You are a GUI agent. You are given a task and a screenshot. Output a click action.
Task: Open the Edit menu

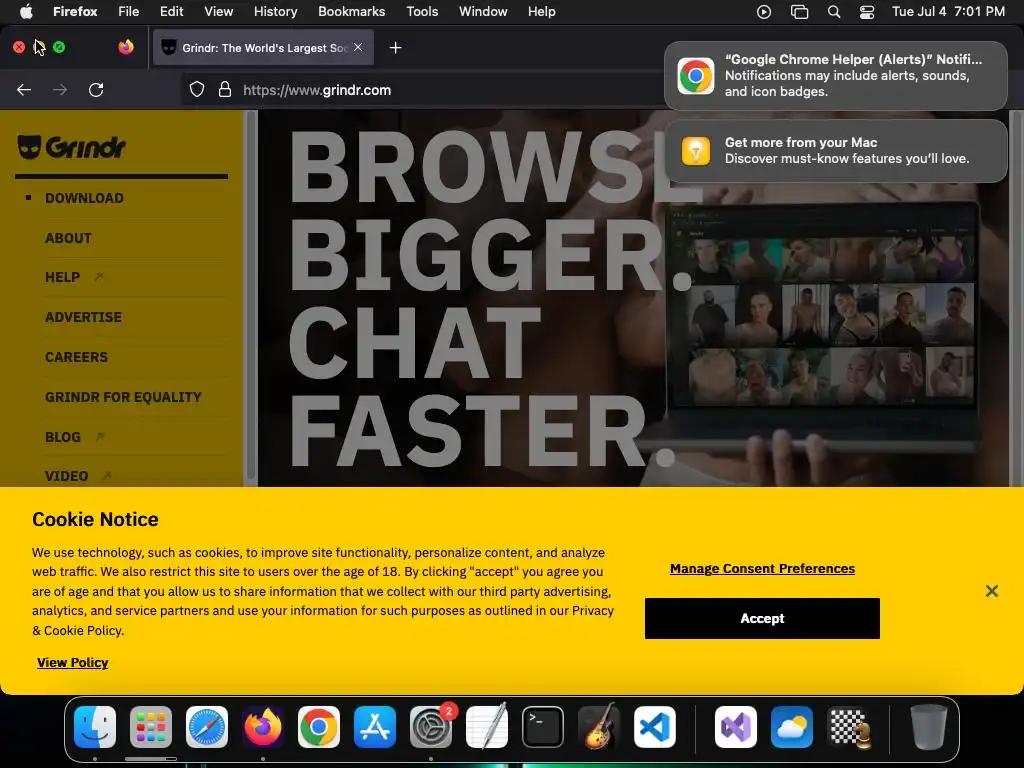172,12
